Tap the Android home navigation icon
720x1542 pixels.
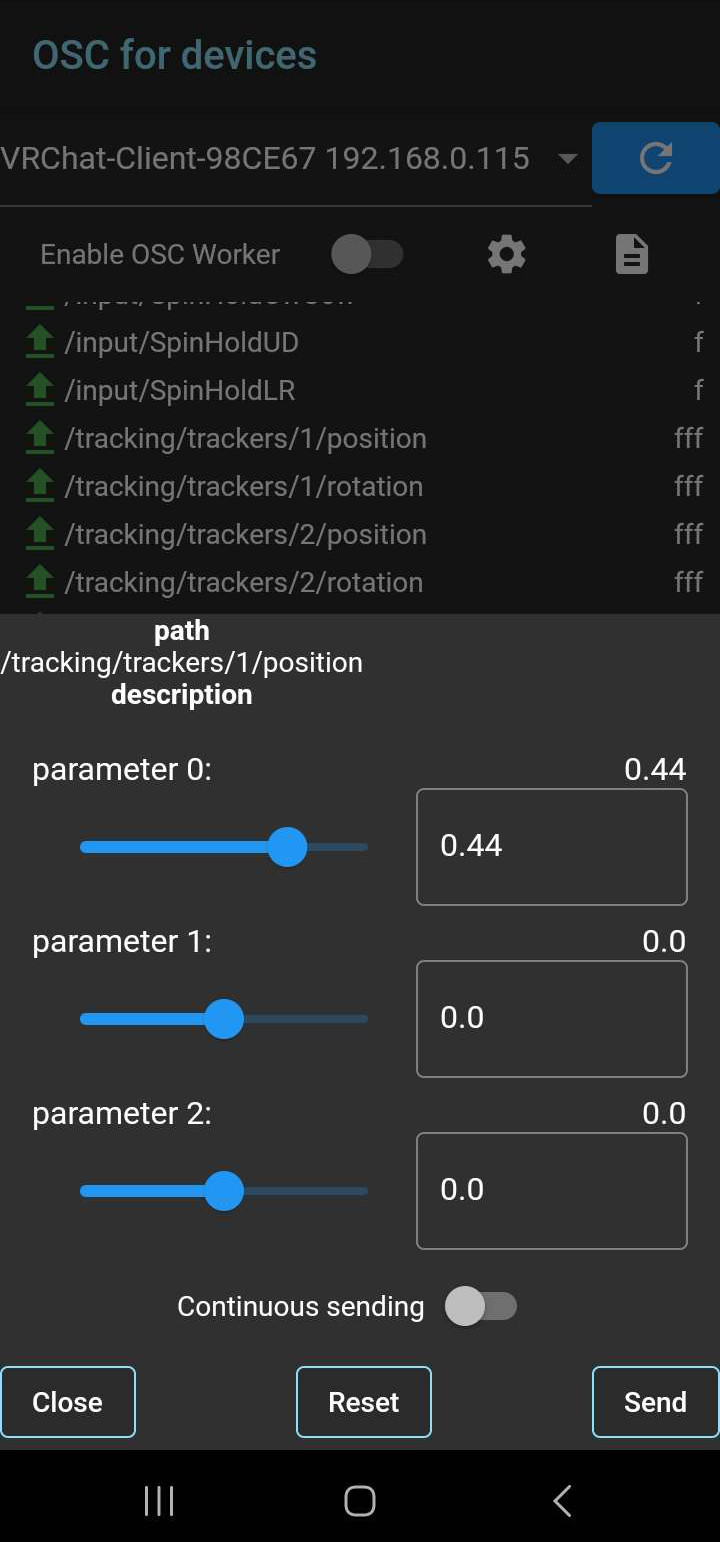(360, 1500)
